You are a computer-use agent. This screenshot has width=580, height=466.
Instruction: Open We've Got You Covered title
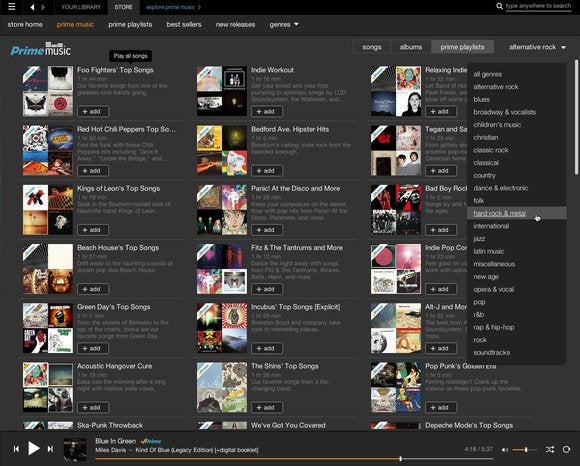point(288,425)
